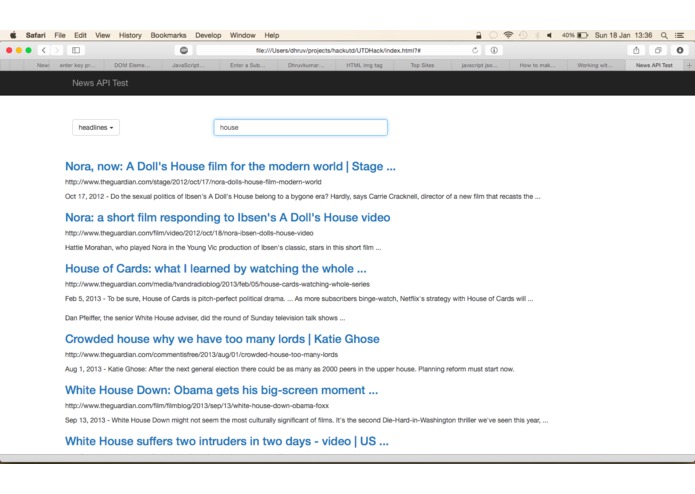Open the Safari application menu
Screen dimensions: 695x494
(x=35, y=35)
